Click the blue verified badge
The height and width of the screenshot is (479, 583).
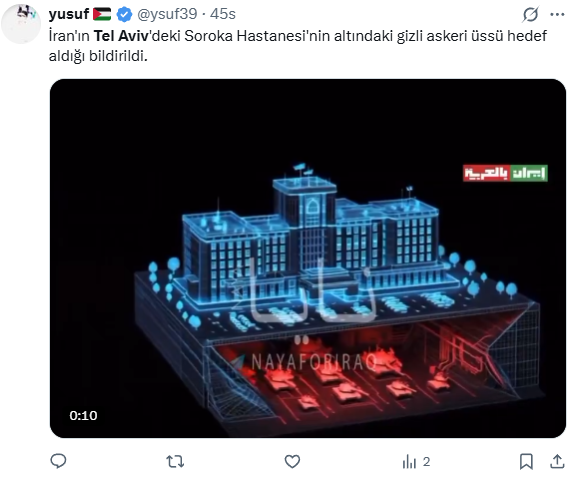tap(124, 15)
